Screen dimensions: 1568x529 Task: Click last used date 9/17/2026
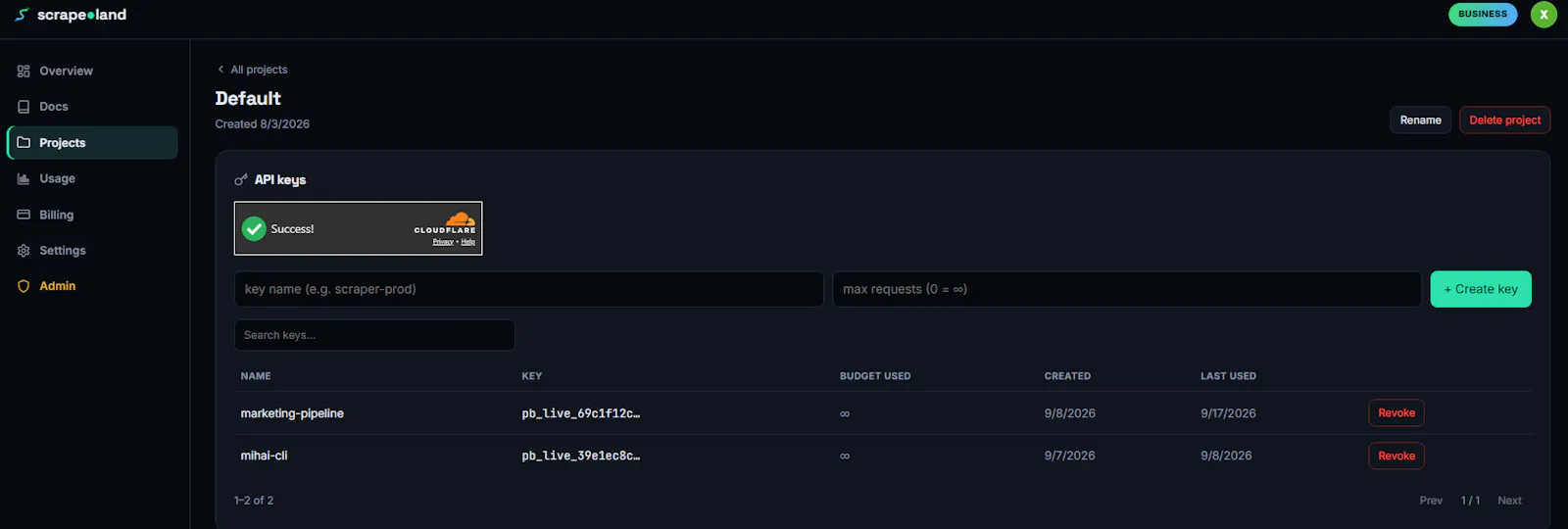click(x=1228, y=413)
